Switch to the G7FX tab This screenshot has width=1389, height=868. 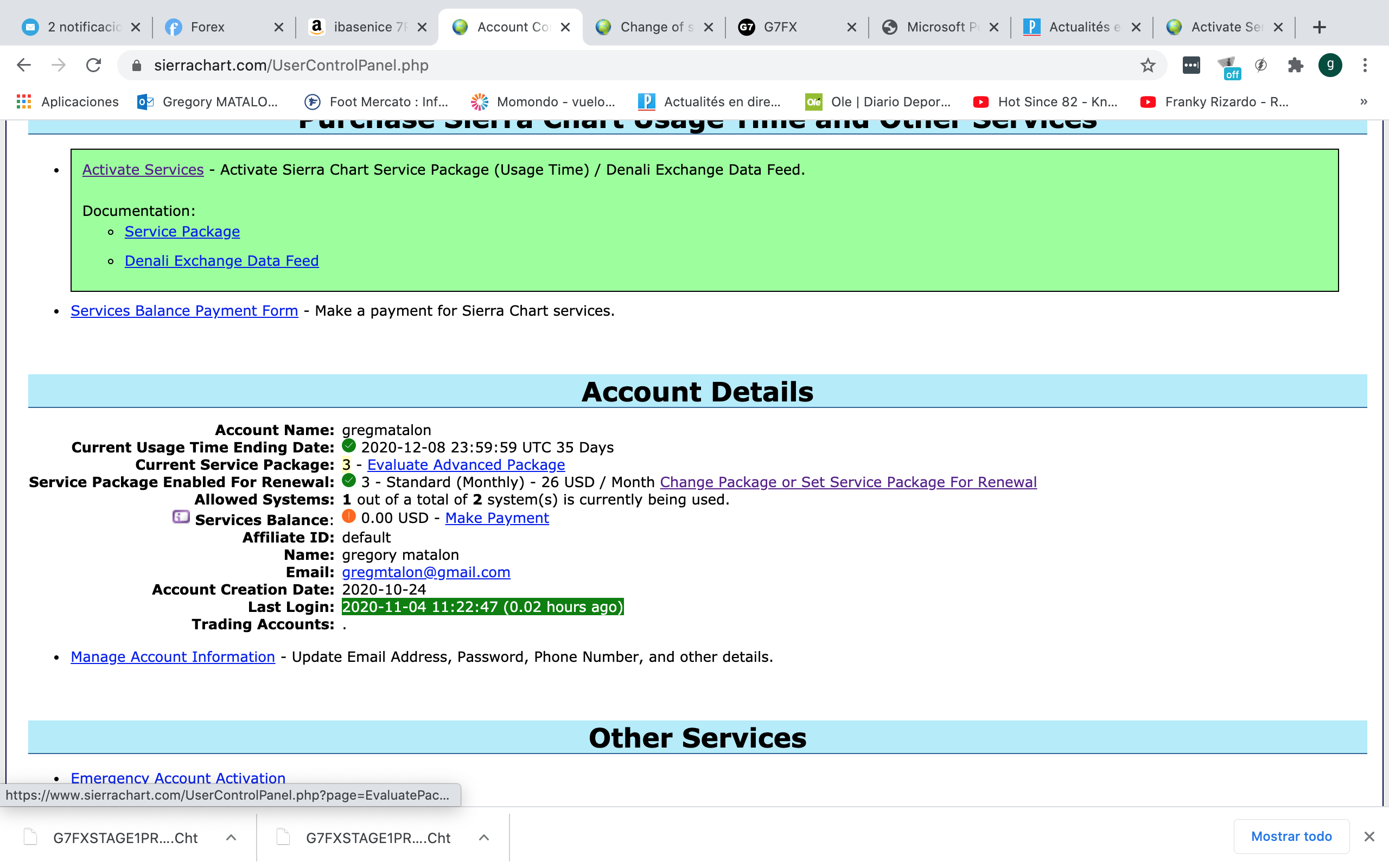781,27
